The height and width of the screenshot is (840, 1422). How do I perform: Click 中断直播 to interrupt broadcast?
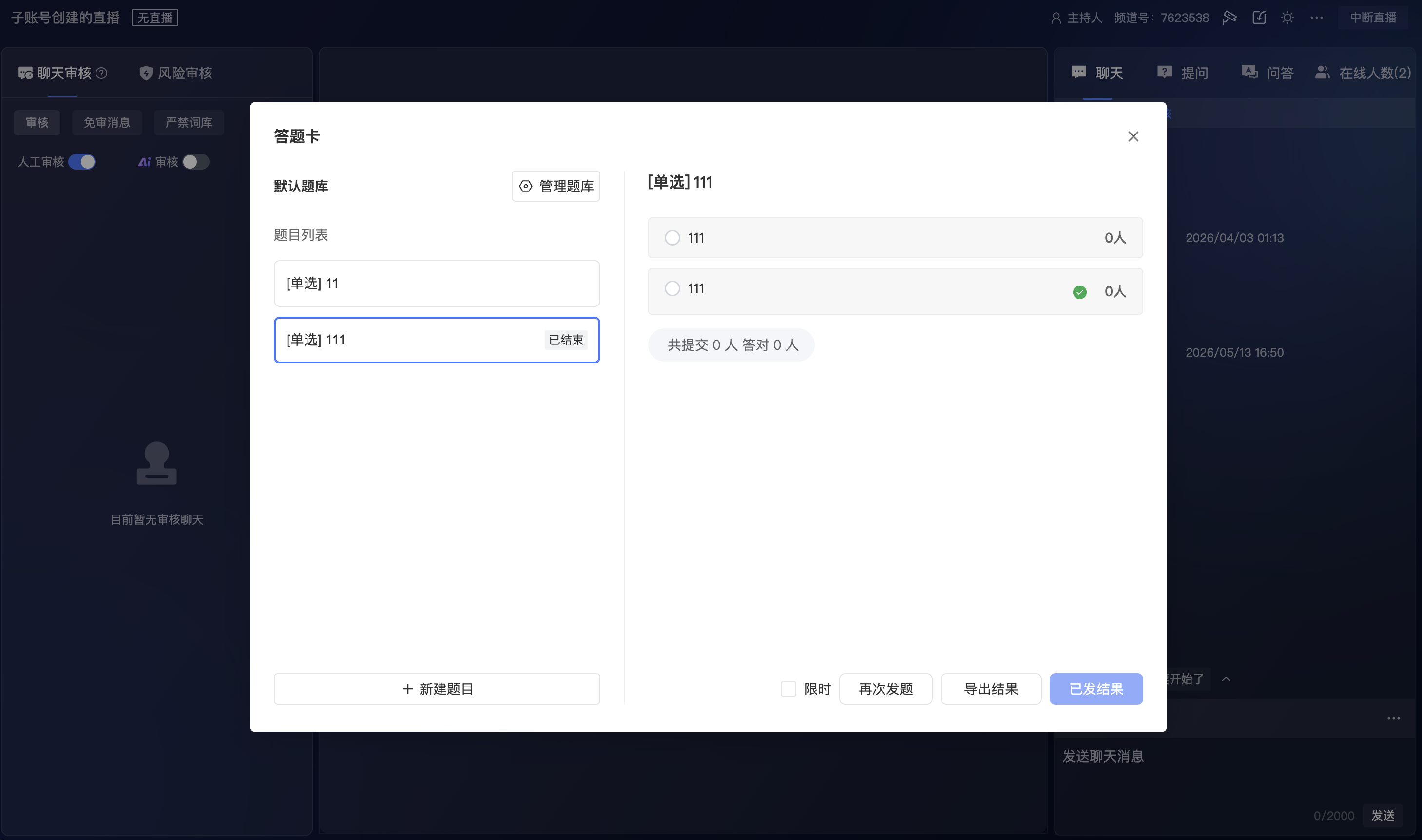pyautogui.click(x=1373, y=18)
